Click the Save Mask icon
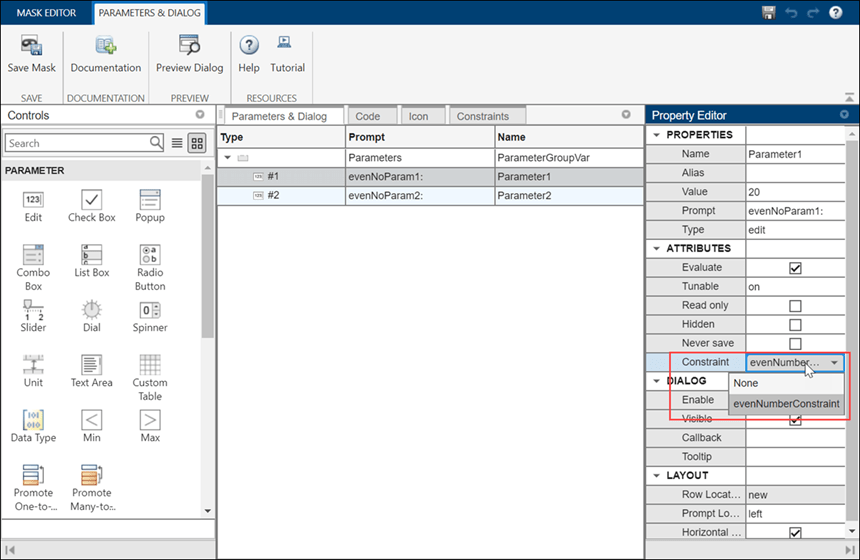860x560 pixels. pos(32,46)
